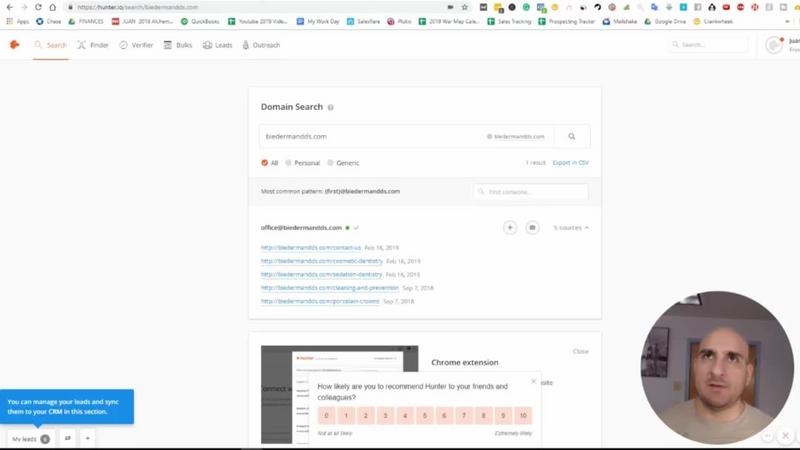This screenshot has height=450, width=800.
Task: Switch to the Verifier tab
Action: tap(136, 45)
